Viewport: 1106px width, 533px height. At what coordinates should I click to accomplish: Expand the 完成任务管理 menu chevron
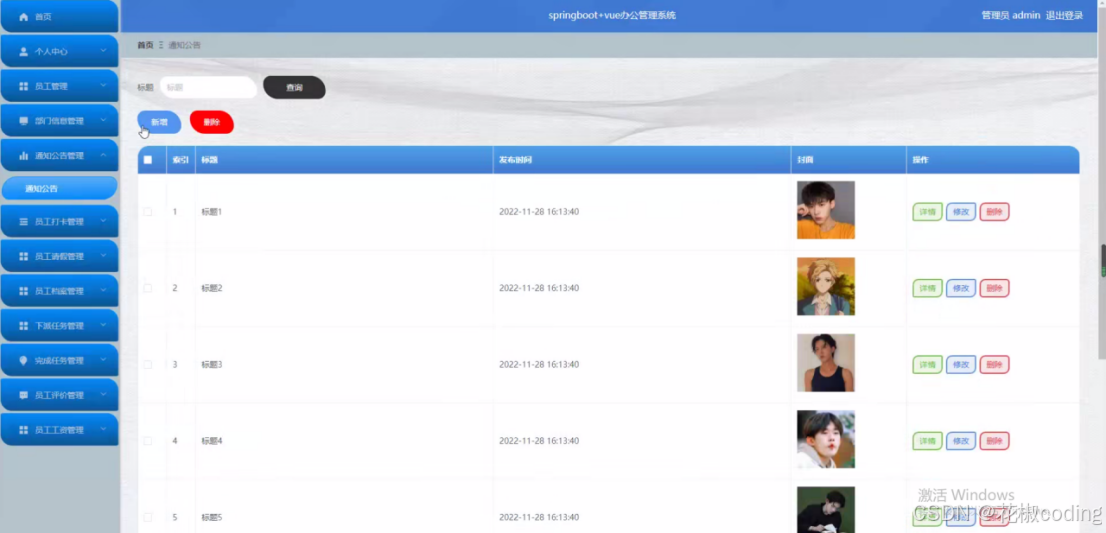click(103, 360)
